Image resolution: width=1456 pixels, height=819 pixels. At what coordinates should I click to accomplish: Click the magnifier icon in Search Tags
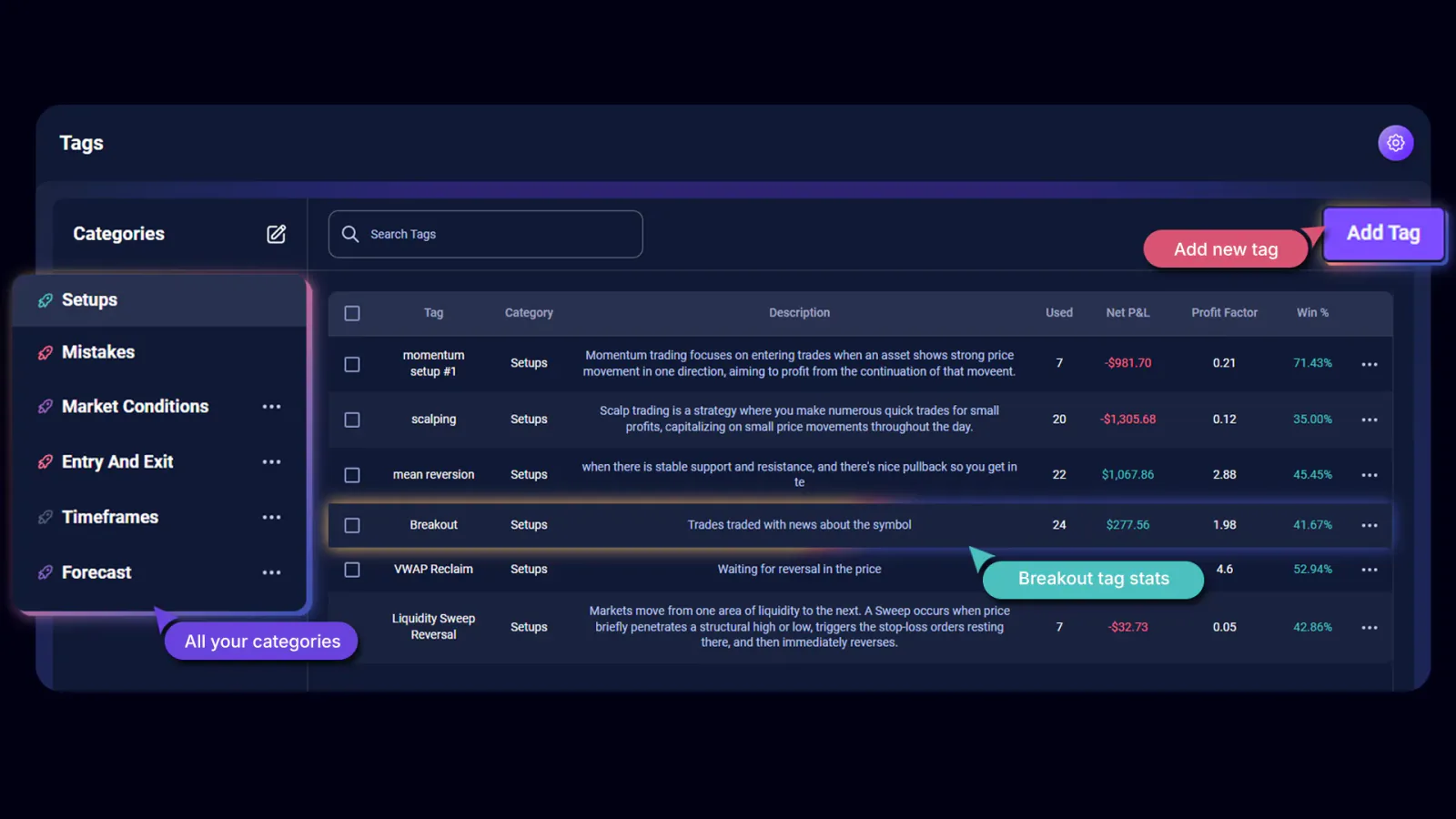(350, 234)
